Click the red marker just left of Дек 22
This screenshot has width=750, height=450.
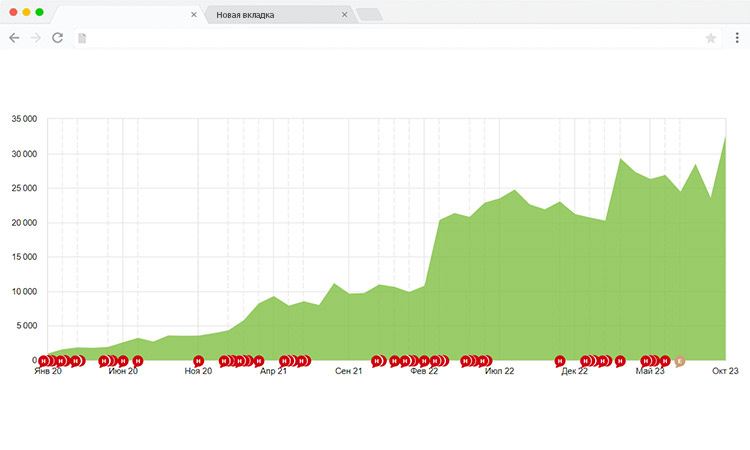click(x=560, y=361)
